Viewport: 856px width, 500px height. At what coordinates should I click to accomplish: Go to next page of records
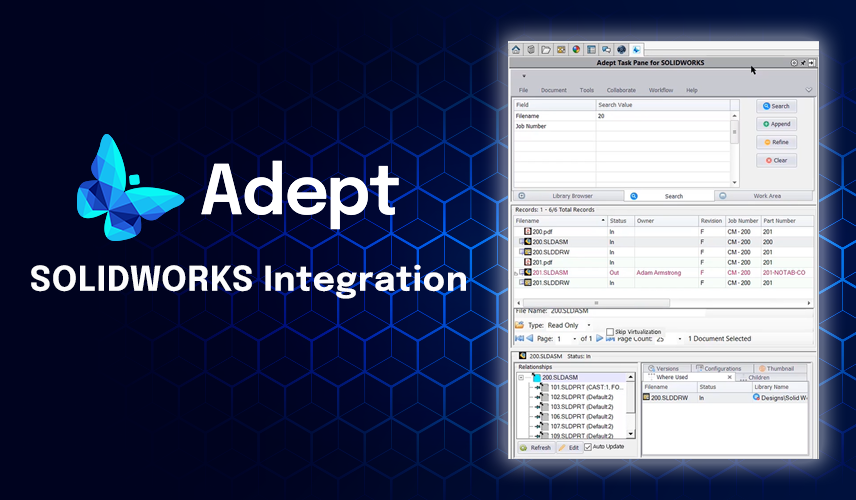pos(599,338)
